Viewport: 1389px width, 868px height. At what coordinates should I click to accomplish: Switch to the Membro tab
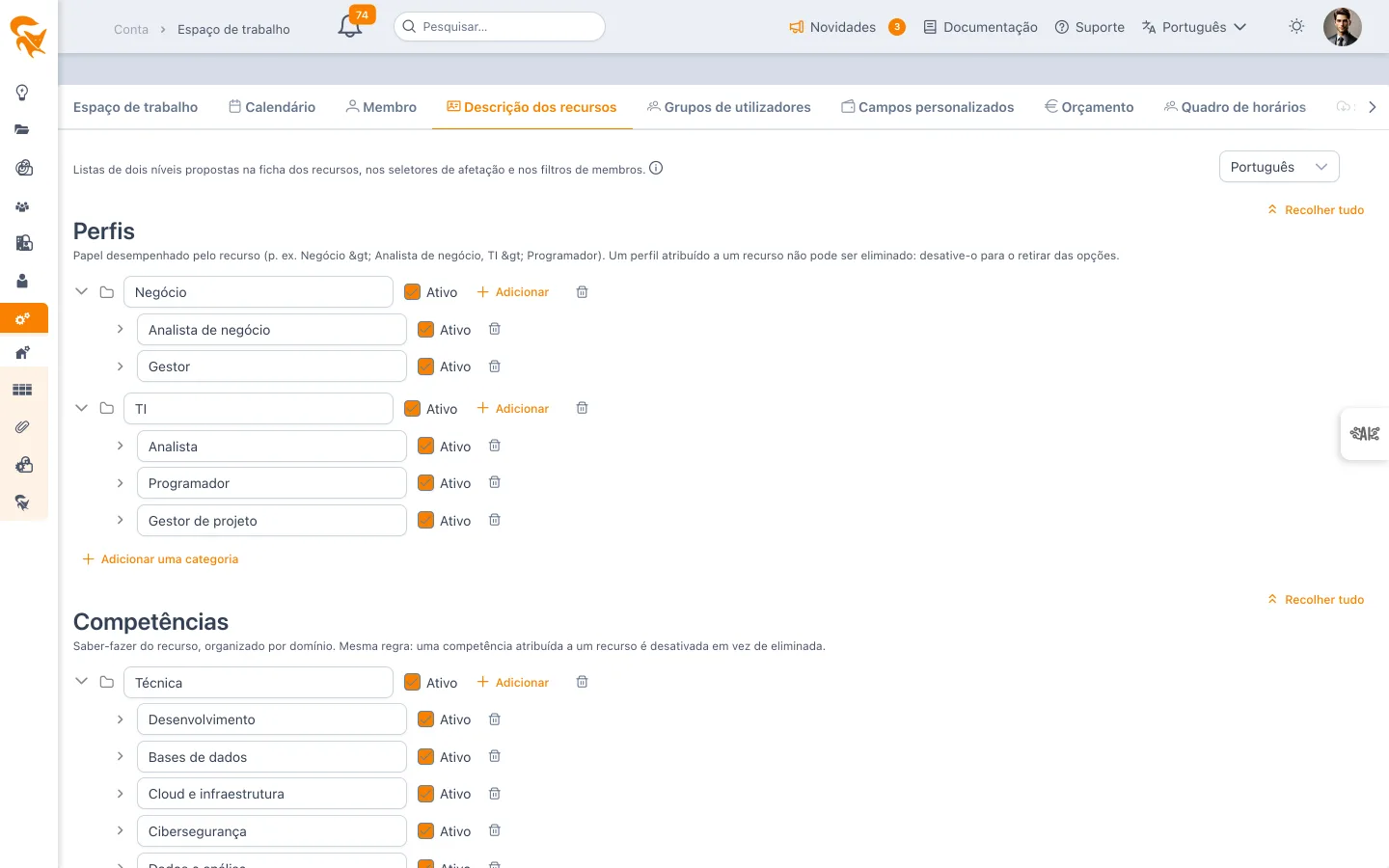coord(381,107)
